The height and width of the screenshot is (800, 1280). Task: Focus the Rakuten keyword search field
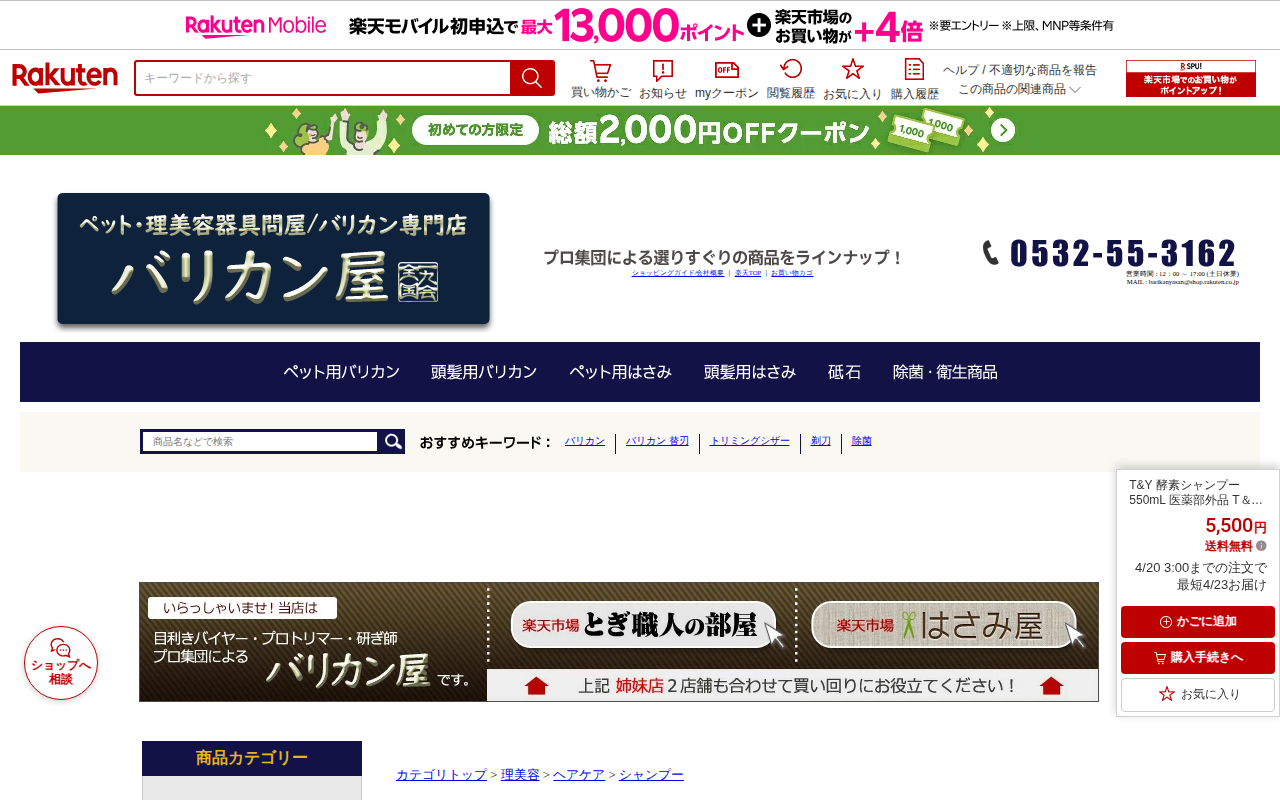tap(323, 78)
